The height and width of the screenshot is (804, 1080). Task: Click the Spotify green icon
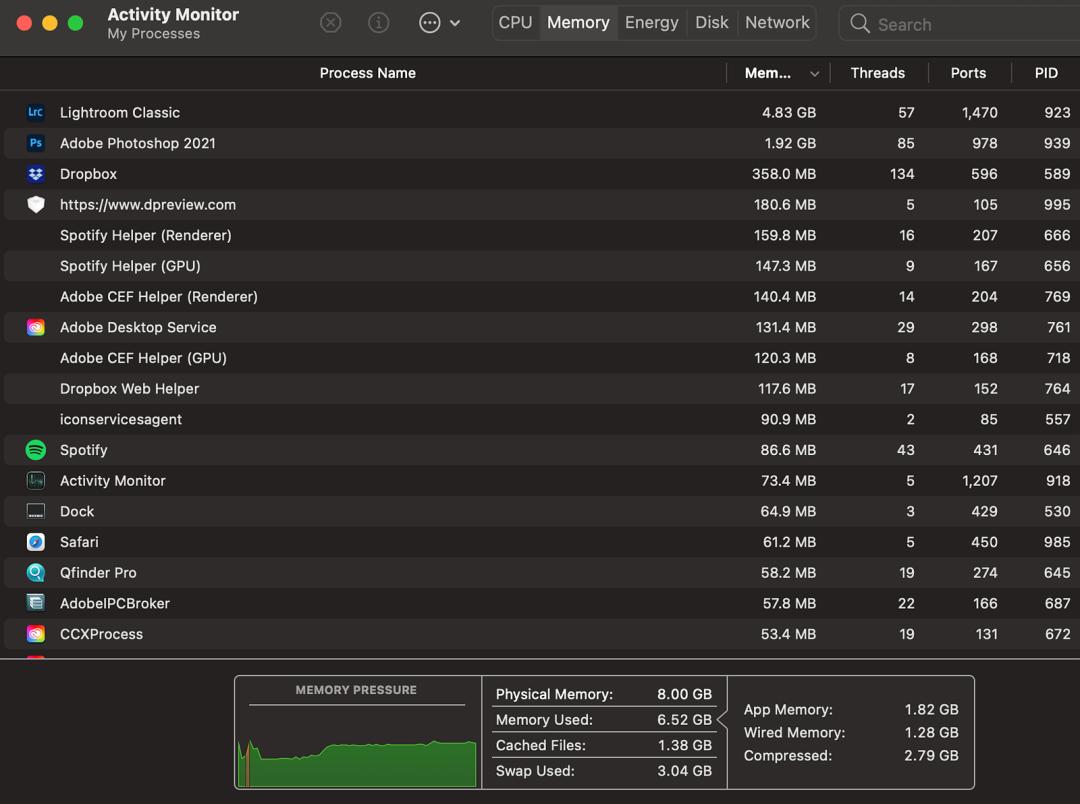tap(36, 450)
